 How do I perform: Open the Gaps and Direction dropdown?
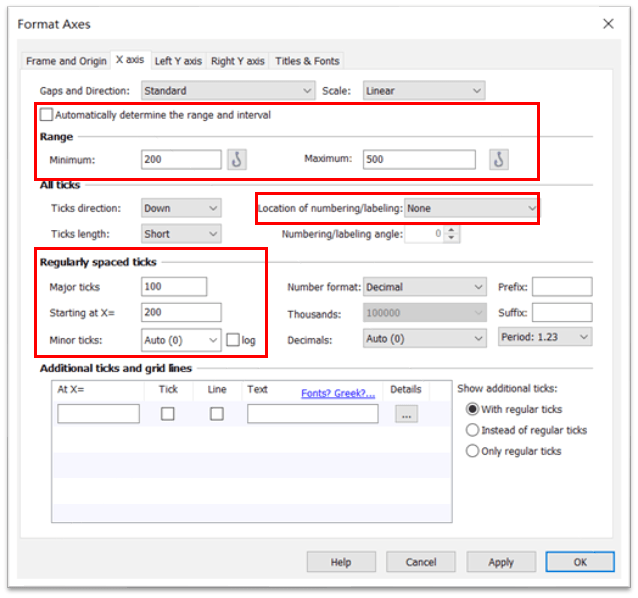click(x=228, y=91)
